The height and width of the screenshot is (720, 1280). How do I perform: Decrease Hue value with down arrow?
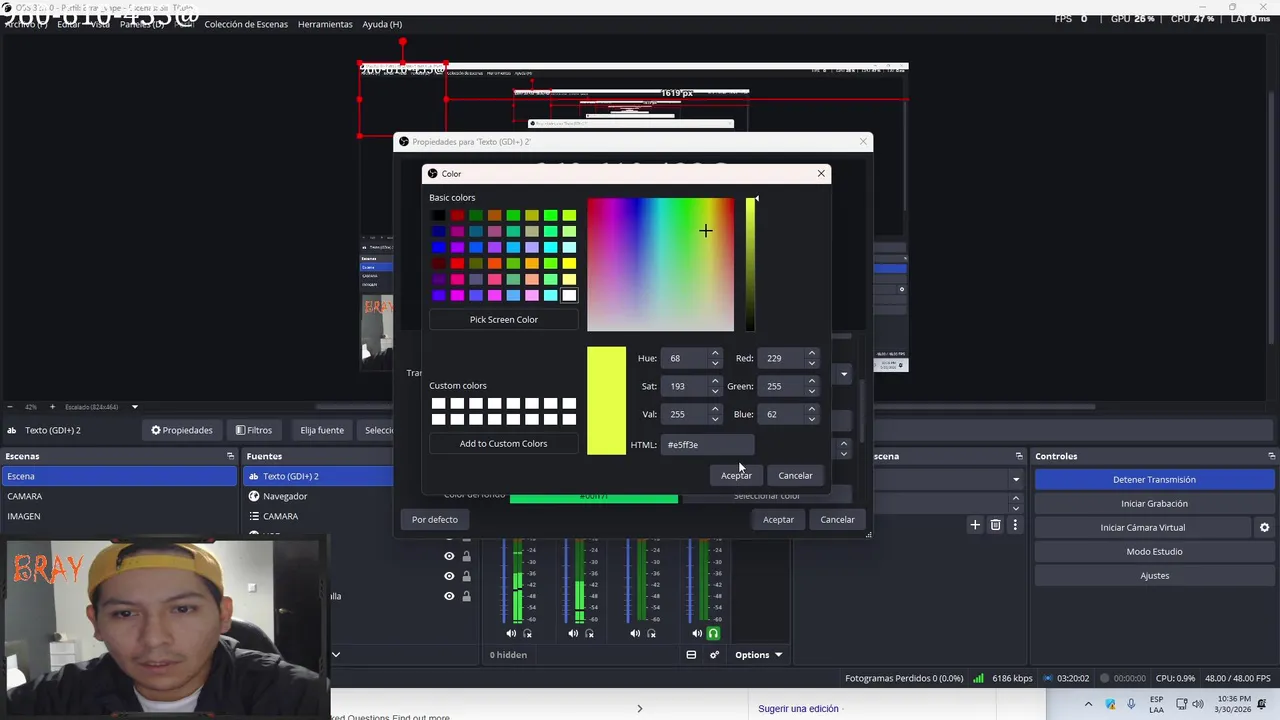tap(715, 363)
